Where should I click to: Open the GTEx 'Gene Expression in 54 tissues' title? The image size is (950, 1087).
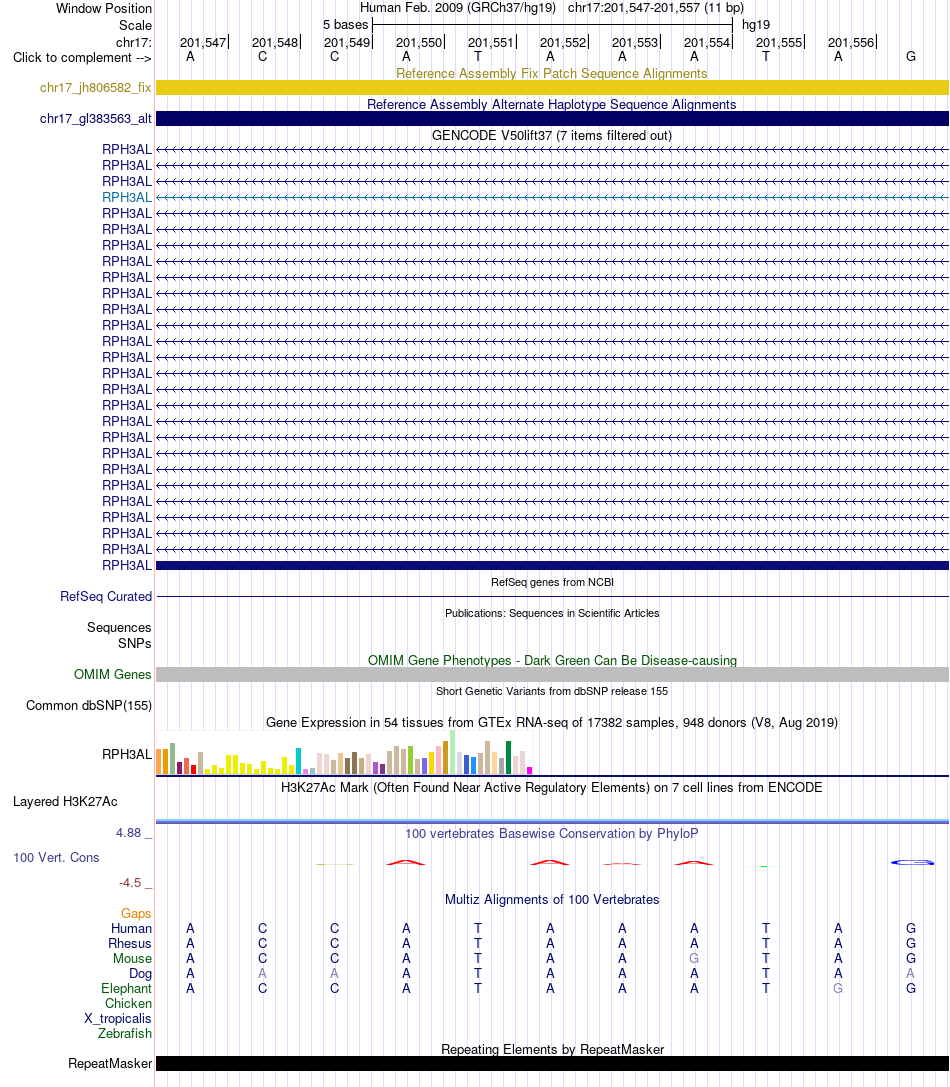coord(552,722)
